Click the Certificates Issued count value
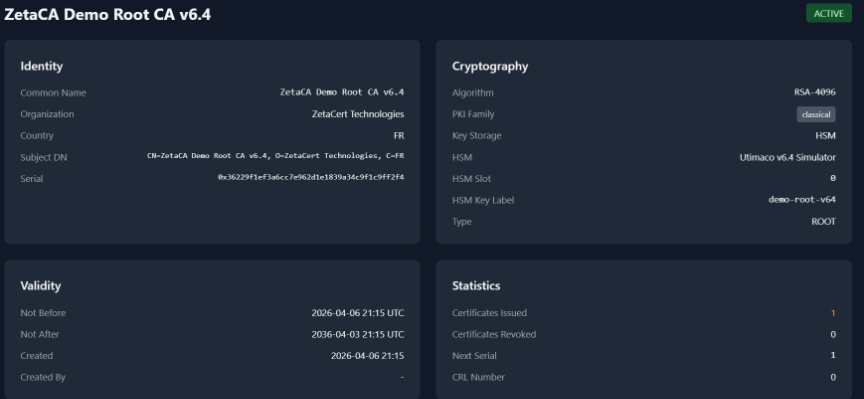Viewport: 864px width, 399px height. pyautogui.click(x=833, y=313)
